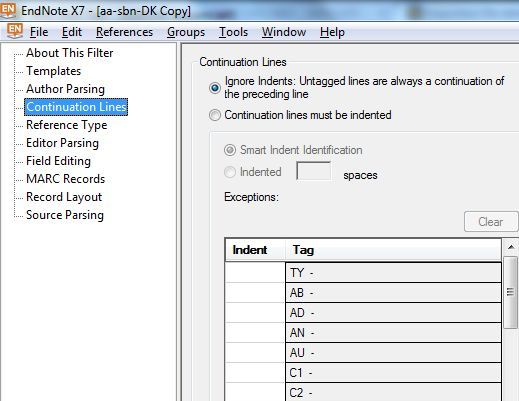Open MARC Records settings

[65, 179]
